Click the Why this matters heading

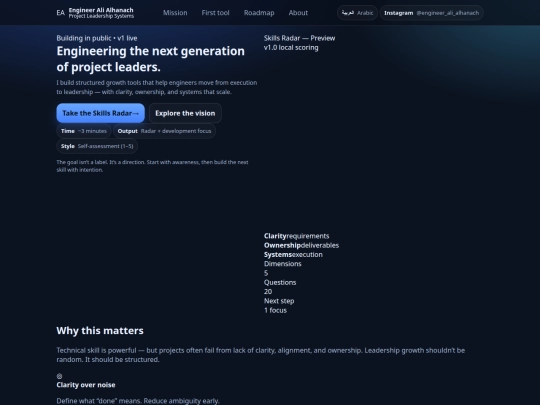pyautogui.click(x=100, y=331)
